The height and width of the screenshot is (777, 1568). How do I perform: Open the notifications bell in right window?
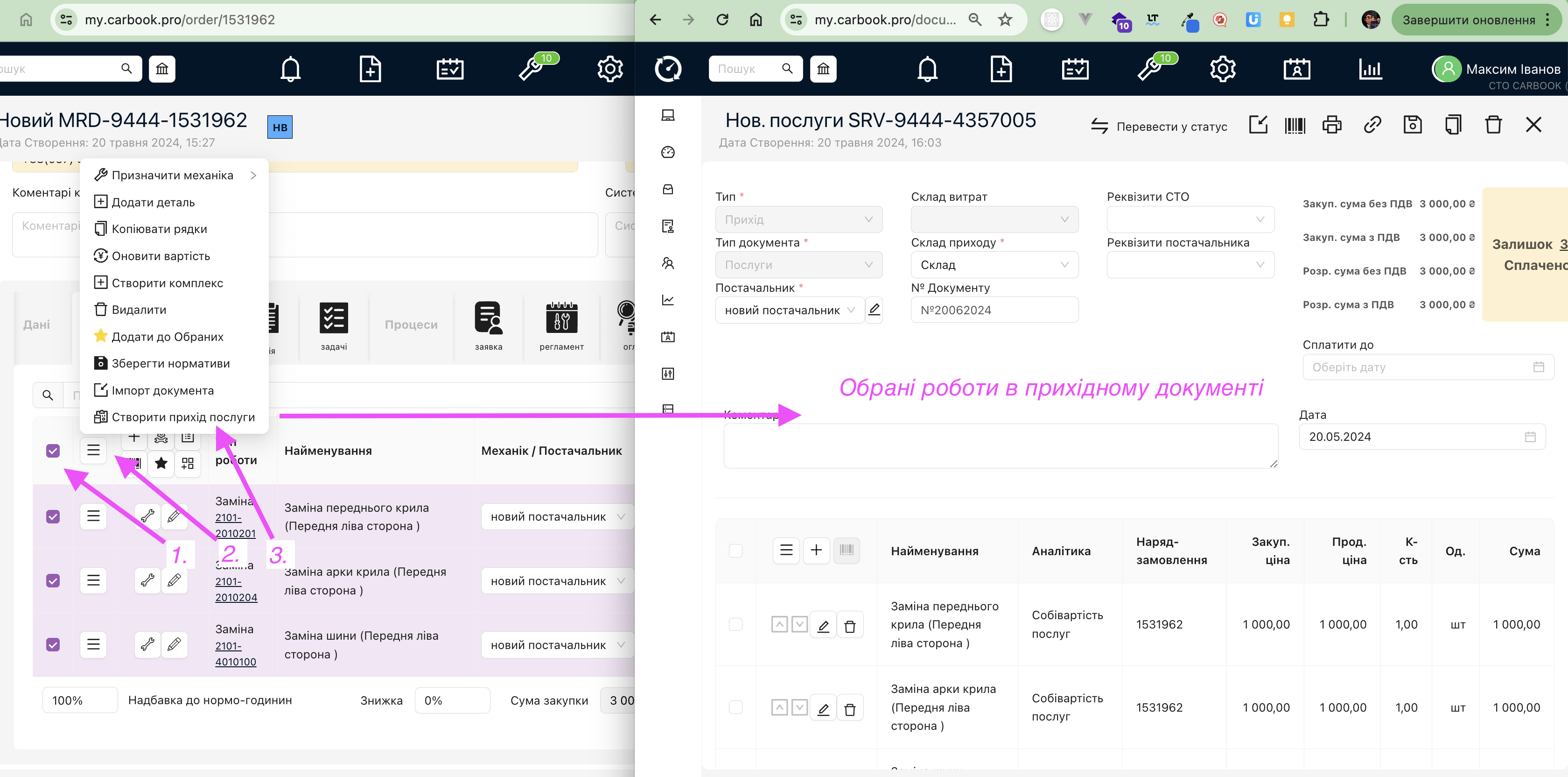point(927,69)
